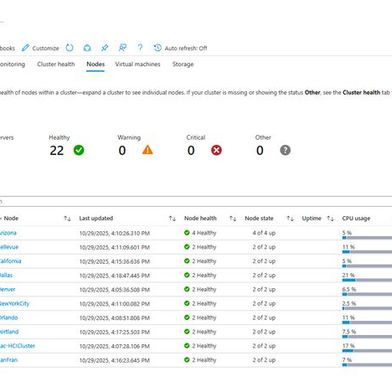
Task: Click the Warning count 0
Action: [x=122, y=151]
